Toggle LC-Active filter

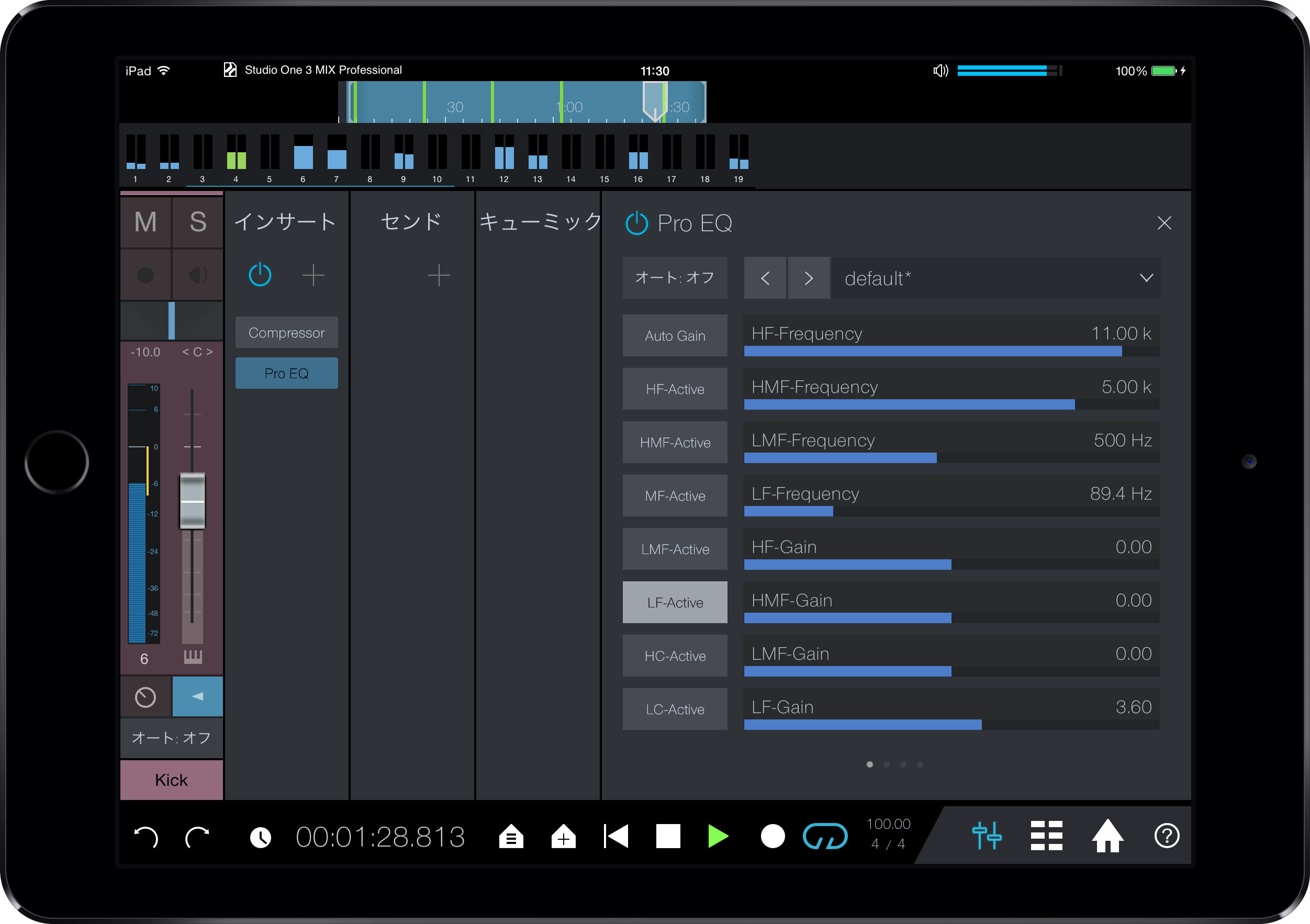(x=675, y=709)
